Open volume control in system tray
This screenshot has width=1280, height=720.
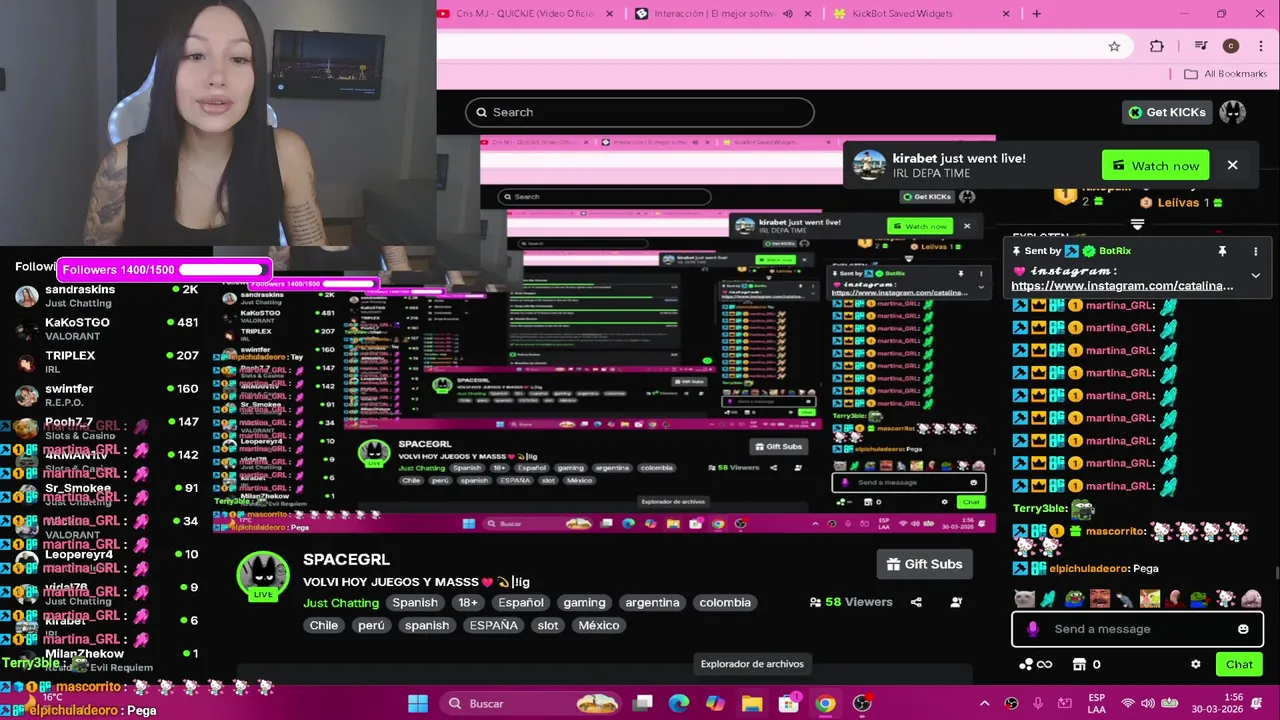pos(1148,703)
